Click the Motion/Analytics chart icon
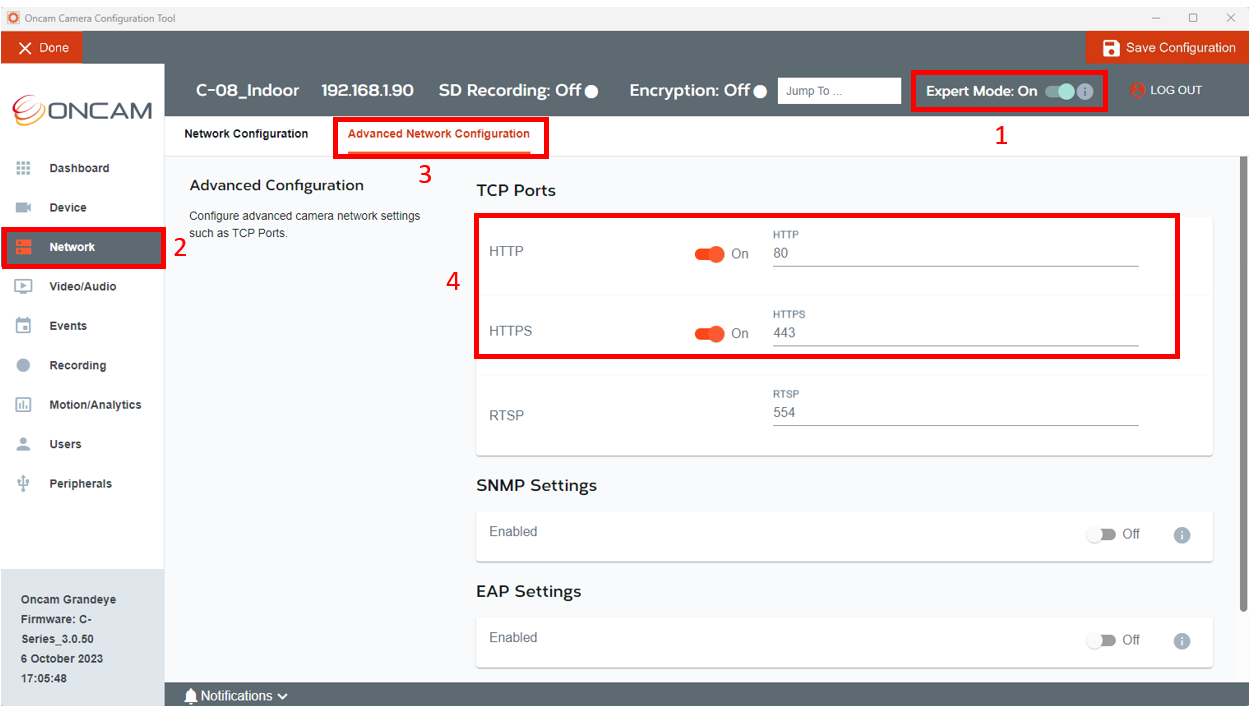This screenshot has width=1251, height=707. (24, 404)
